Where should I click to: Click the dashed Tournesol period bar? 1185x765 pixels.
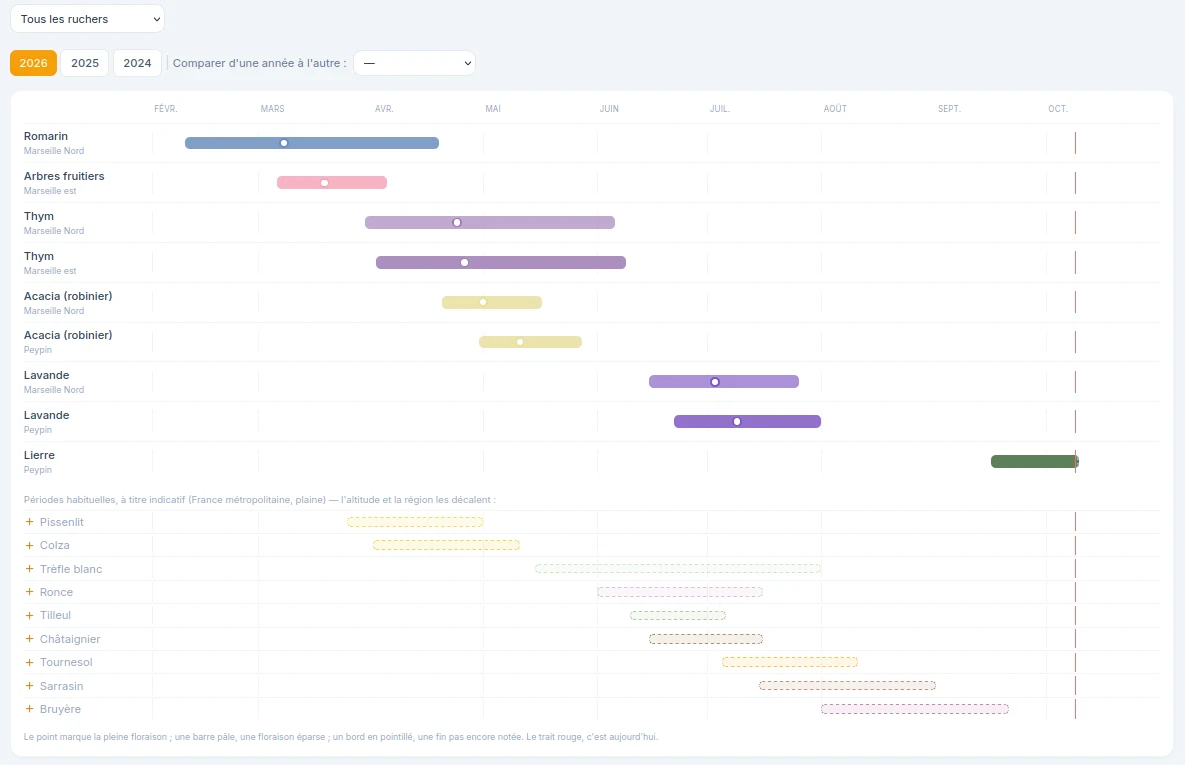(x=790, y=662)
